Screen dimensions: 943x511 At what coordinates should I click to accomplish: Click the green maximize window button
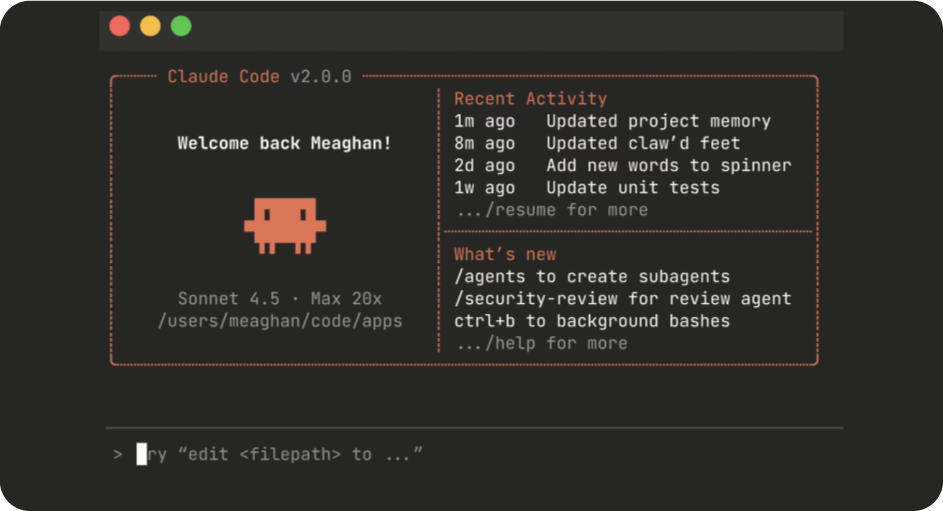coord(181,26)
